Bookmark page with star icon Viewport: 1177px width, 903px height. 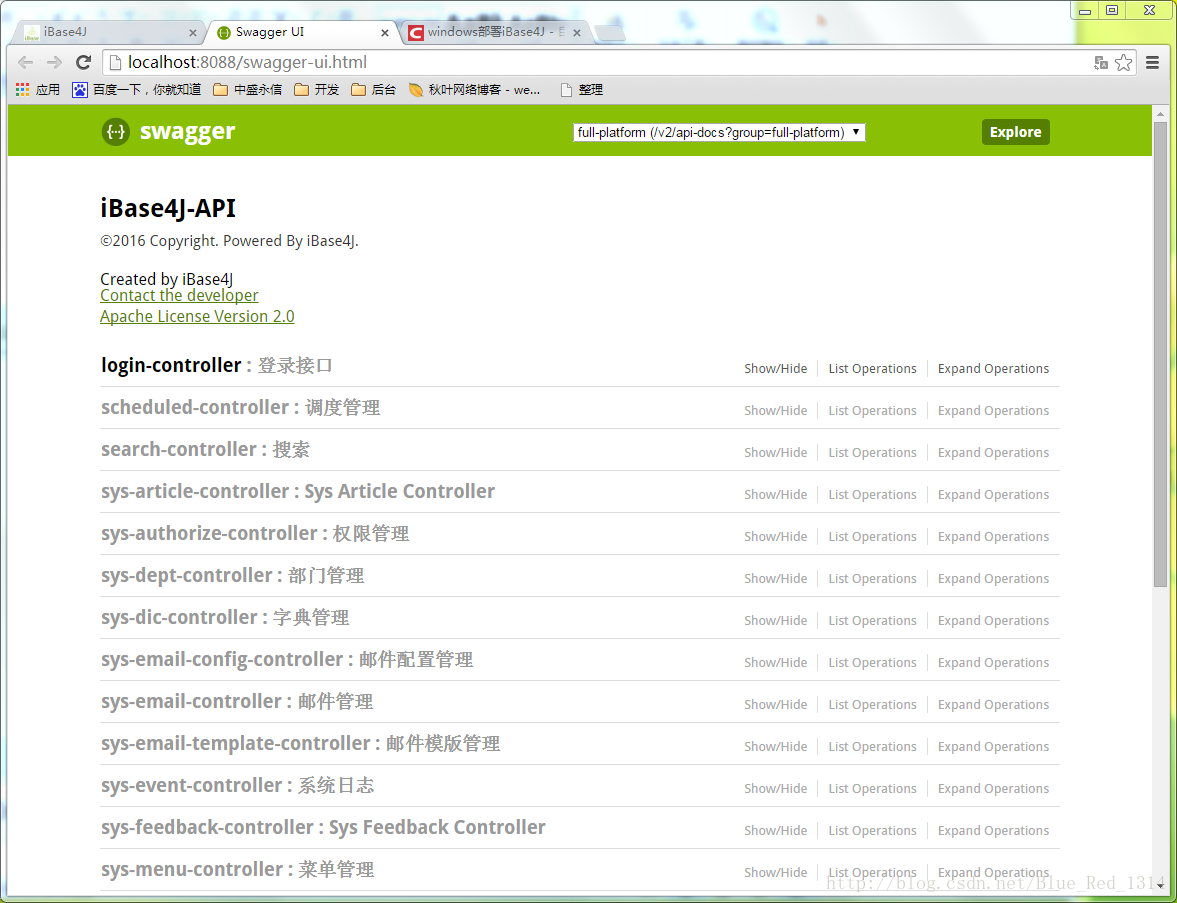[x=1124, y=63]
